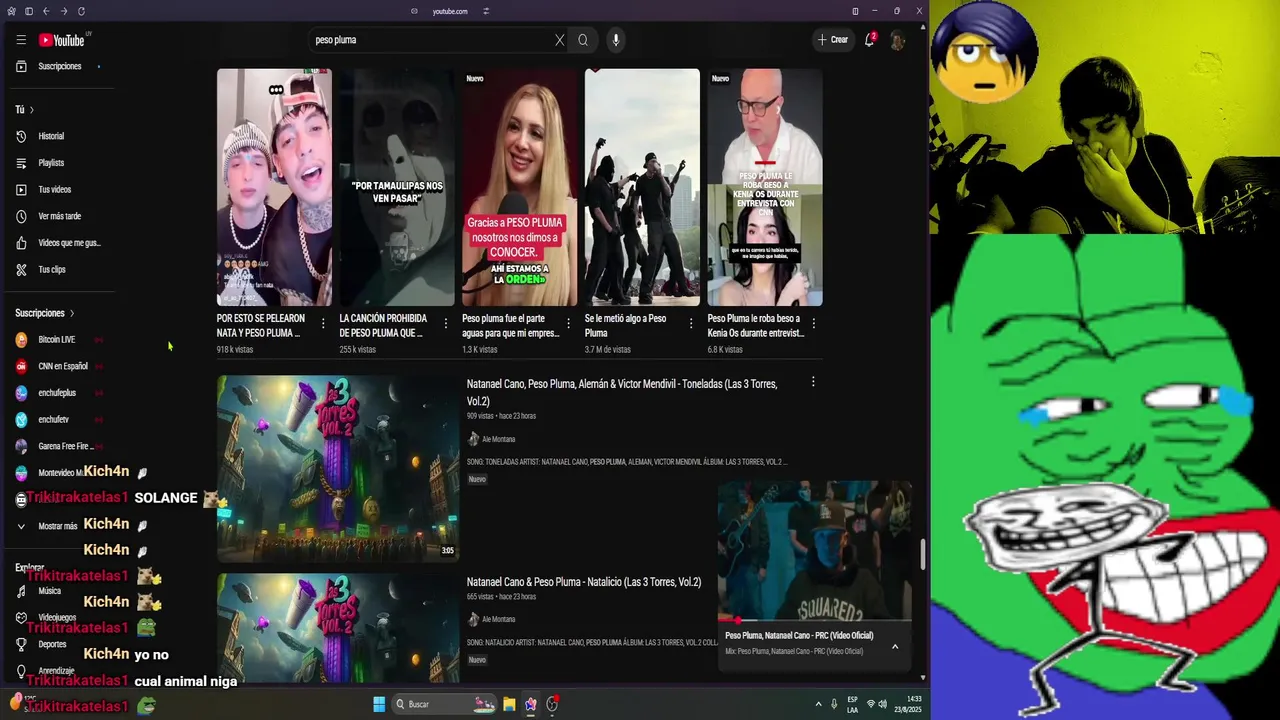Screen dimensions: 1280x720
Task: Open File Explorer from the taskbar
Action: 509,704
